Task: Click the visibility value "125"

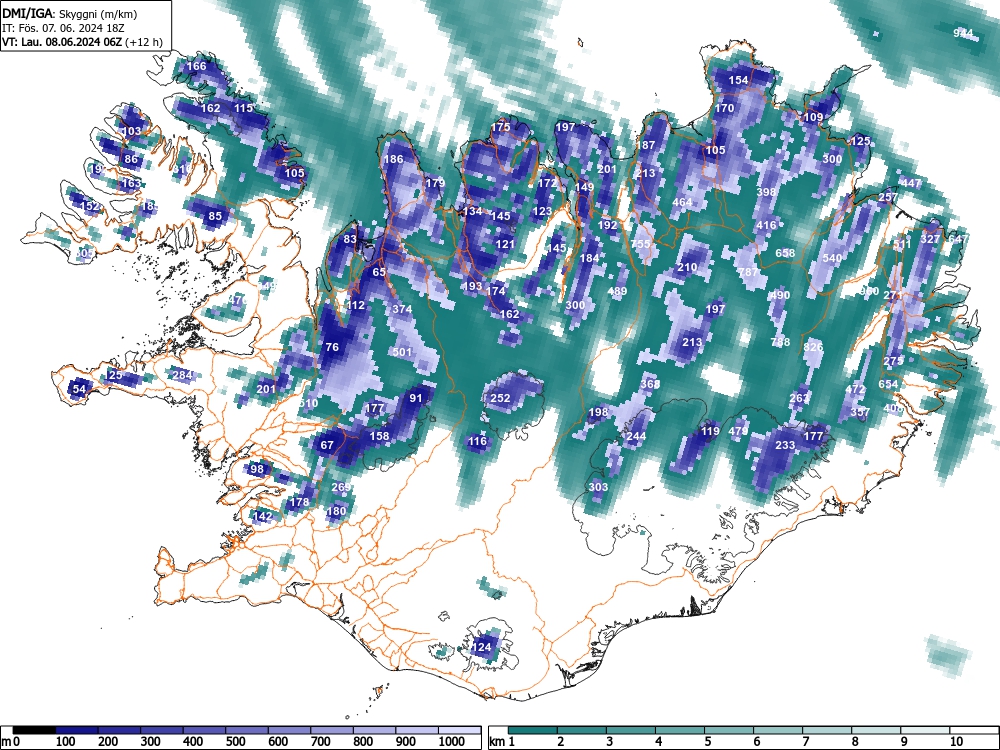Action: (860, 141)
